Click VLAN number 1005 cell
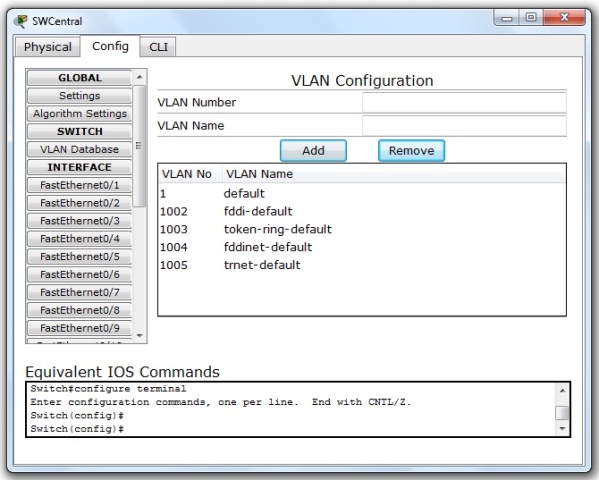This screenshot has height=480, width=599. 174,265
